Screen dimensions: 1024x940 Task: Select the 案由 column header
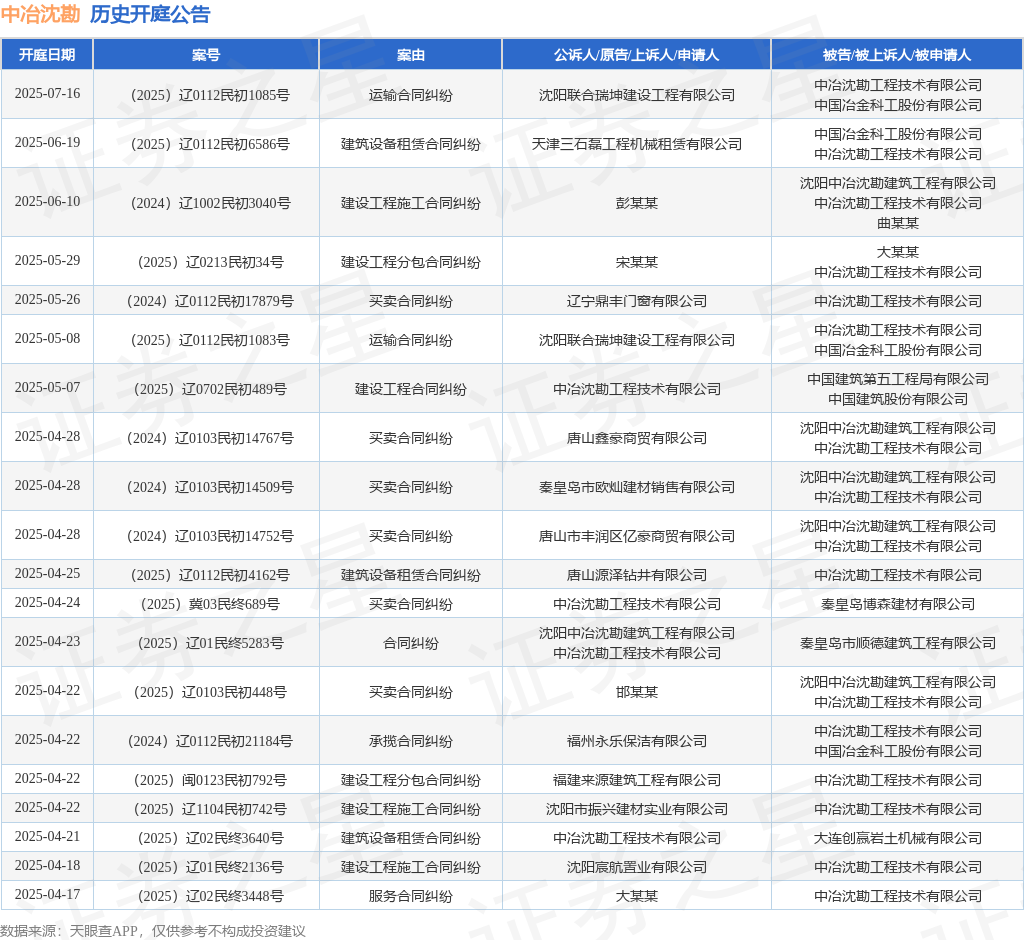click(x=411, y=55)
